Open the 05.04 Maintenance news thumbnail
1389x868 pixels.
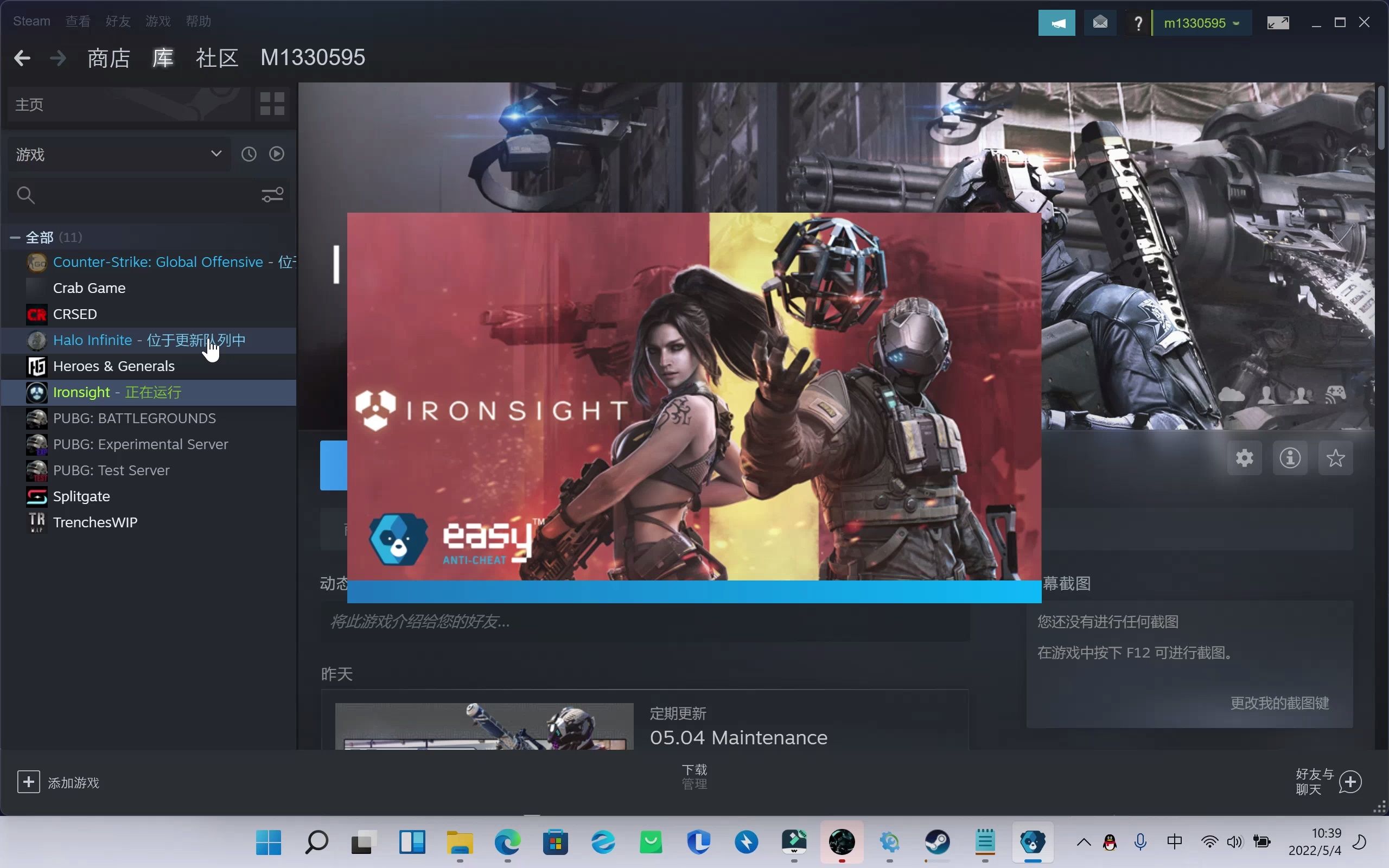click(x=485, y=726)
